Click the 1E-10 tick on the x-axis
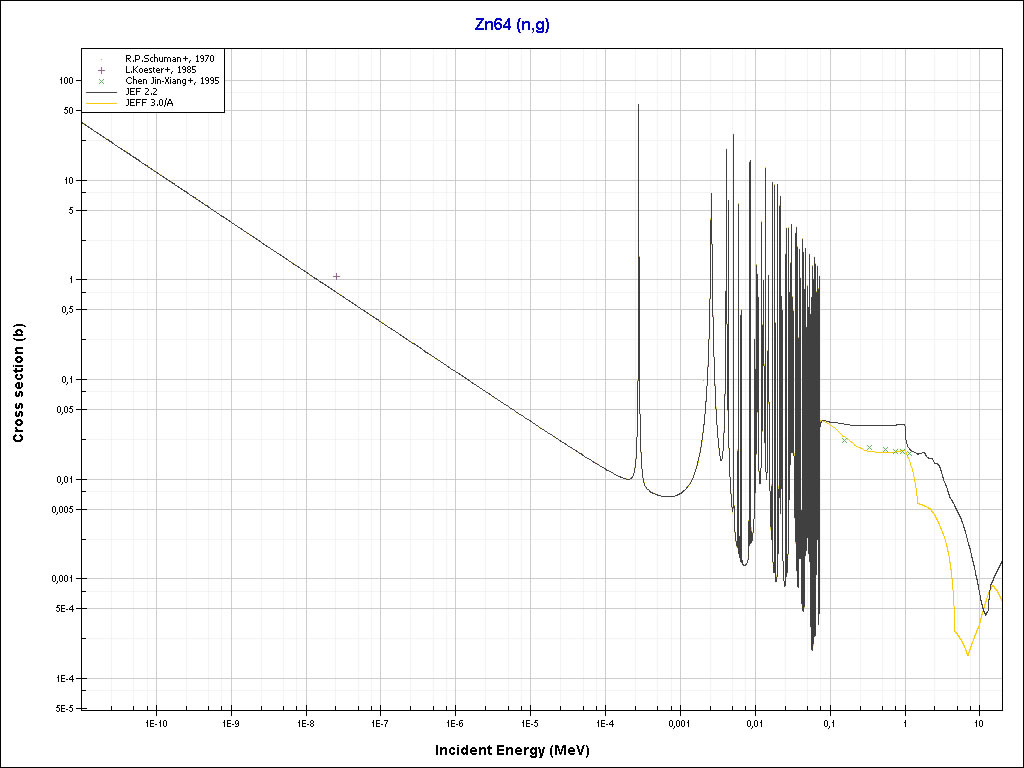The width and height of the screenshot is (1024, 768). tap(155, 722)
